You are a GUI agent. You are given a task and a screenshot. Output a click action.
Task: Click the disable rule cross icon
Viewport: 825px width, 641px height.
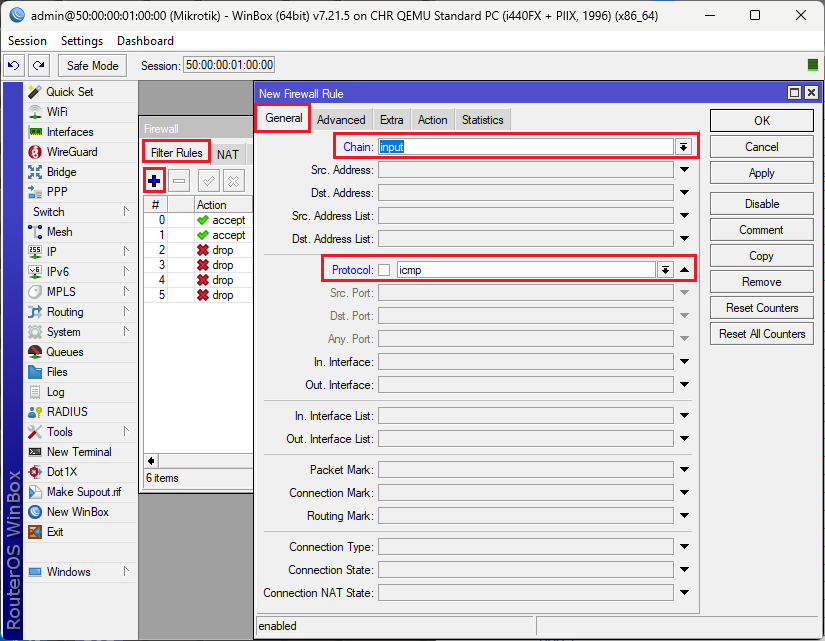234,181
